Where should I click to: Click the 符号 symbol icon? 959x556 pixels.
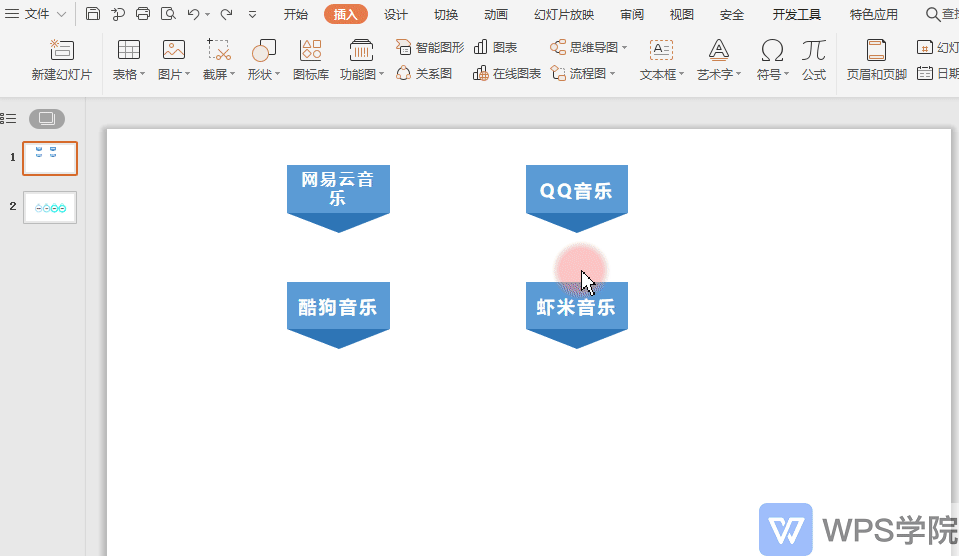tap(772, 50)
